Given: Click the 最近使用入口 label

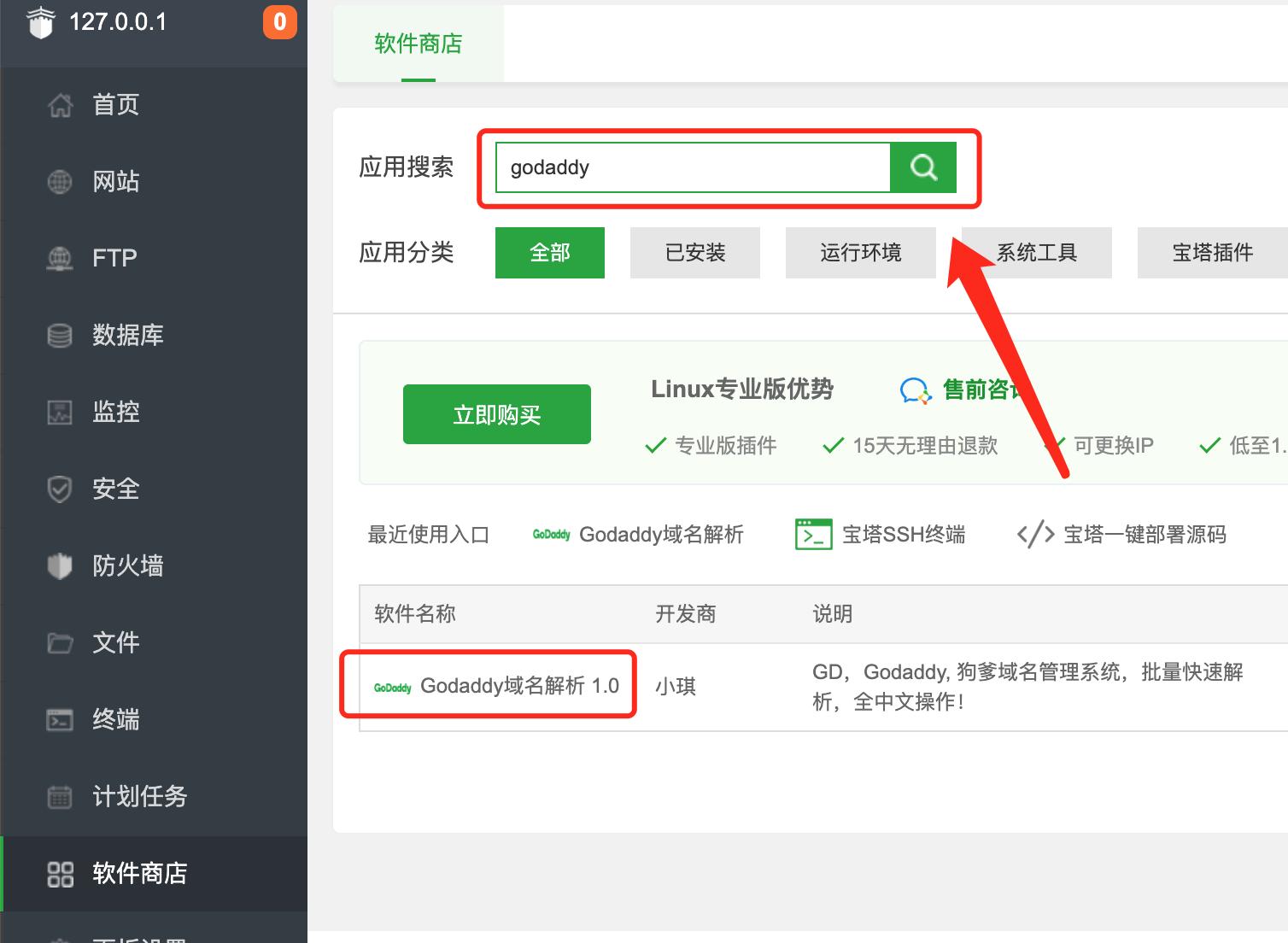Looking at the screenshot, I should pyautogui.click(x=429, y=535).
